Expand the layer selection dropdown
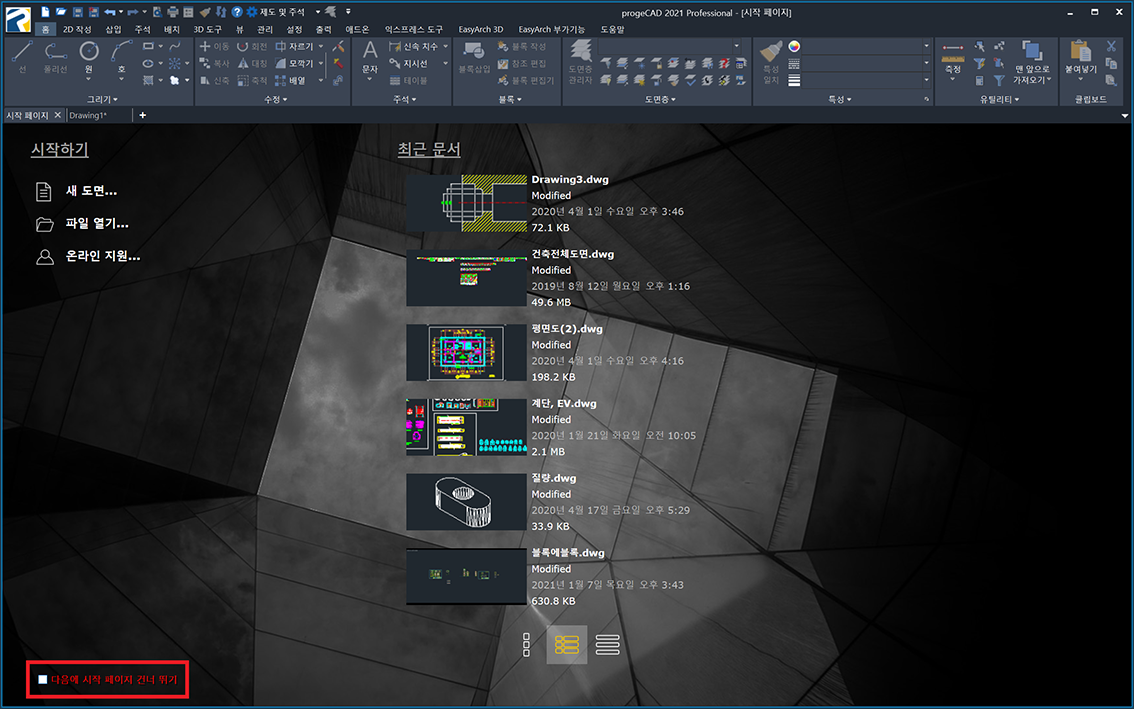 click(x=737, y=46)
